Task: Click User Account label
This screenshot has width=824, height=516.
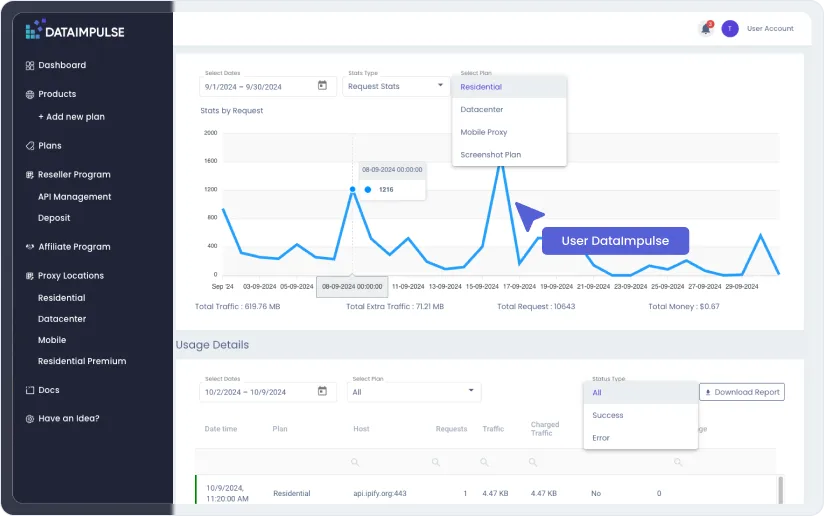Action: coord(770,28)
